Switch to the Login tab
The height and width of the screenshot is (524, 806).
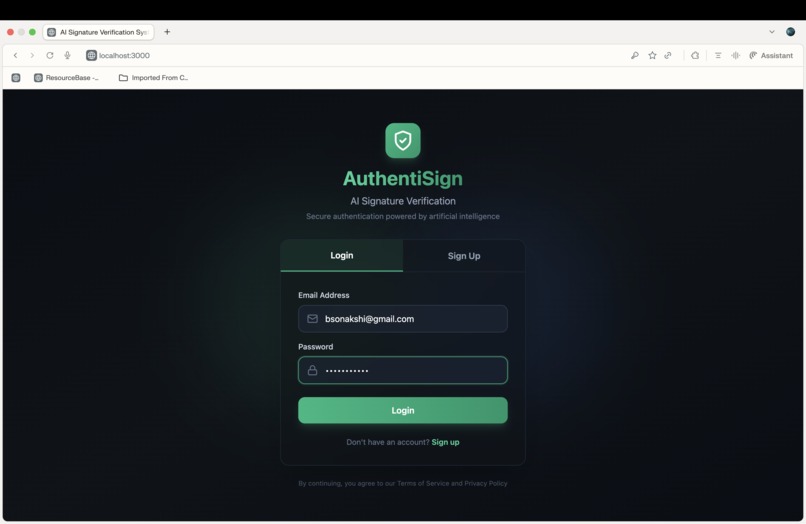[342, 256]
